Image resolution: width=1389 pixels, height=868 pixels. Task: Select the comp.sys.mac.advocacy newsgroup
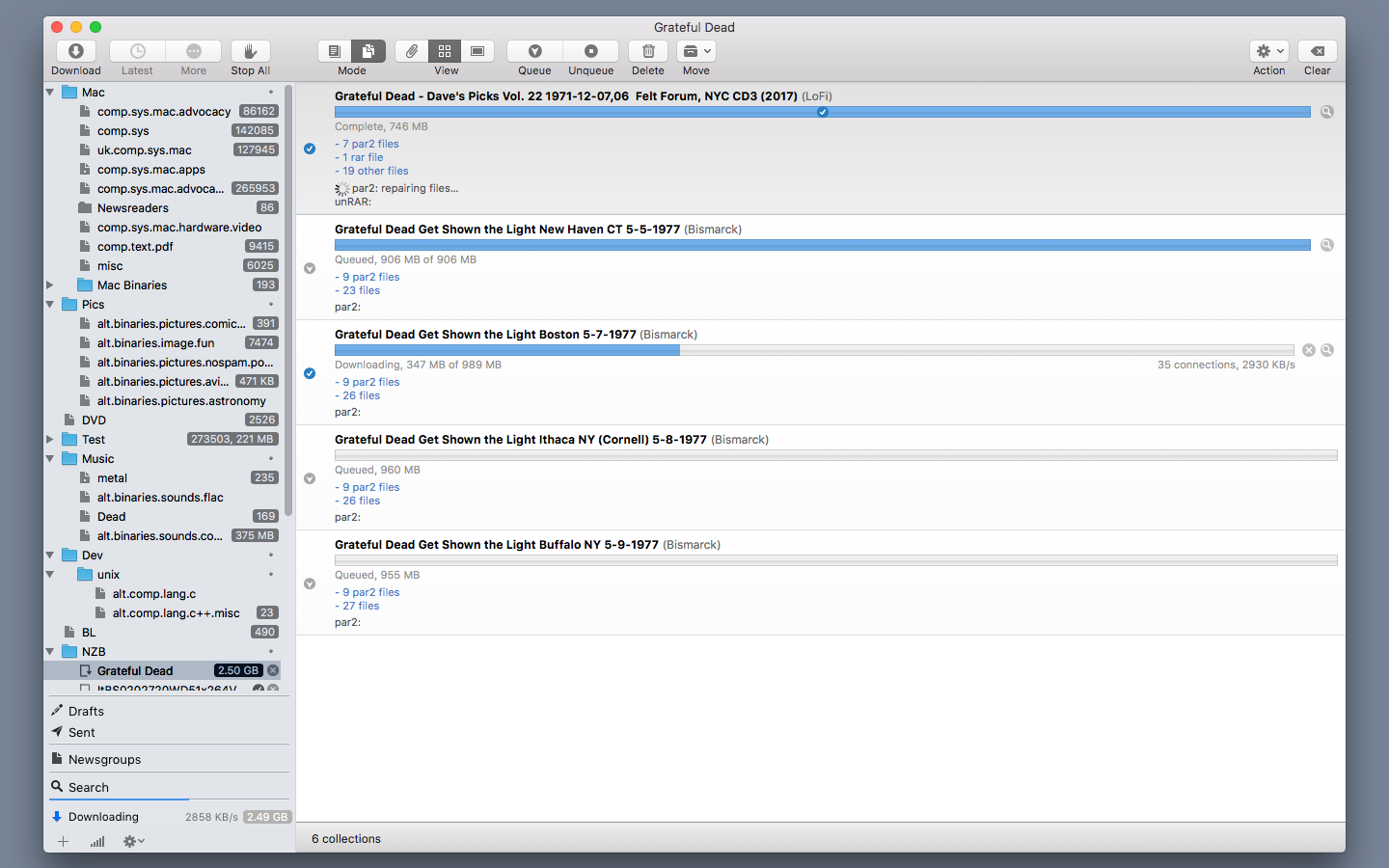click(x=162, y=112)
